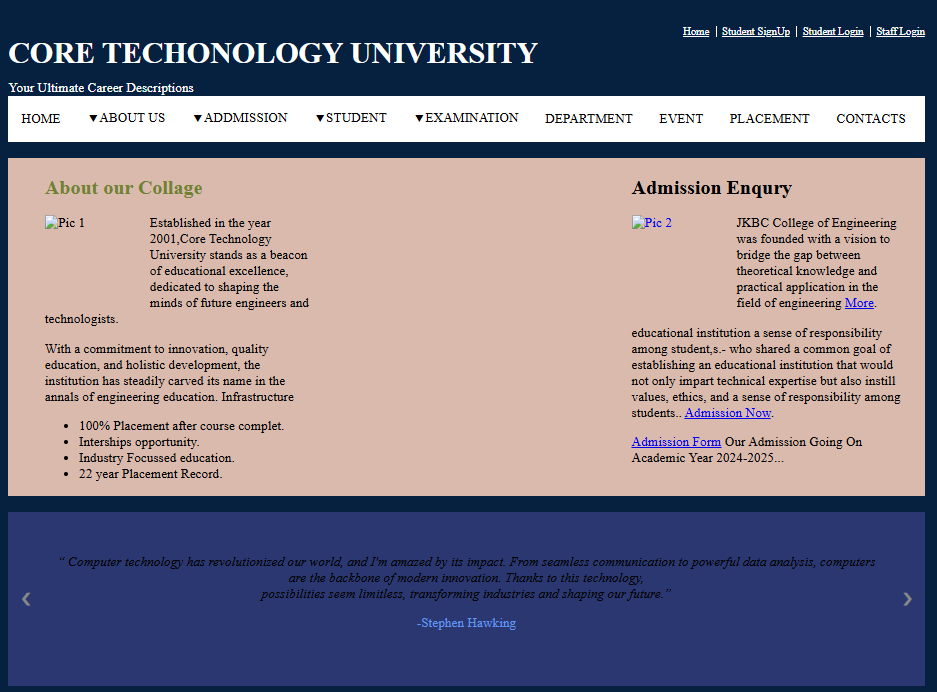Click the Student Login link
The height and width of the screenshot is (692, 937).
pos(832,32)
